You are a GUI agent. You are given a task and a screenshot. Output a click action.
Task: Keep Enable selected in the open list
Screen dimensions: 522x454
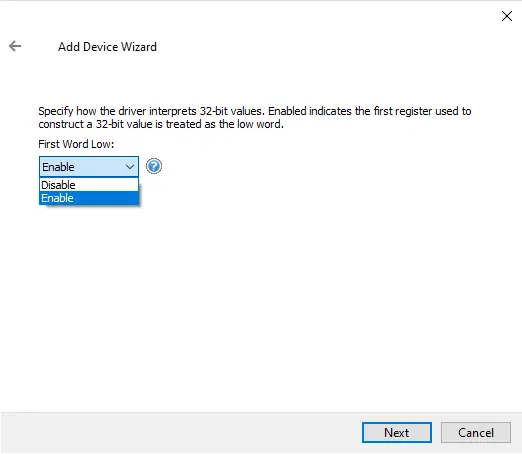(x=89, y=198)
